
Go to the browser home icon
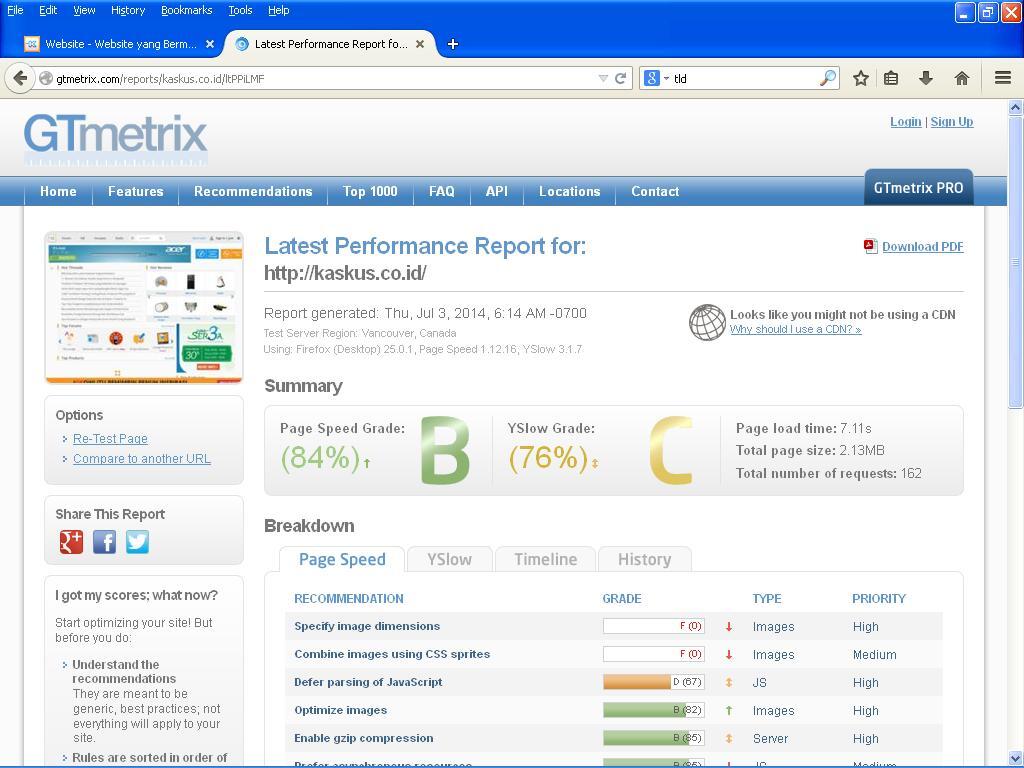tap(961, 78)
